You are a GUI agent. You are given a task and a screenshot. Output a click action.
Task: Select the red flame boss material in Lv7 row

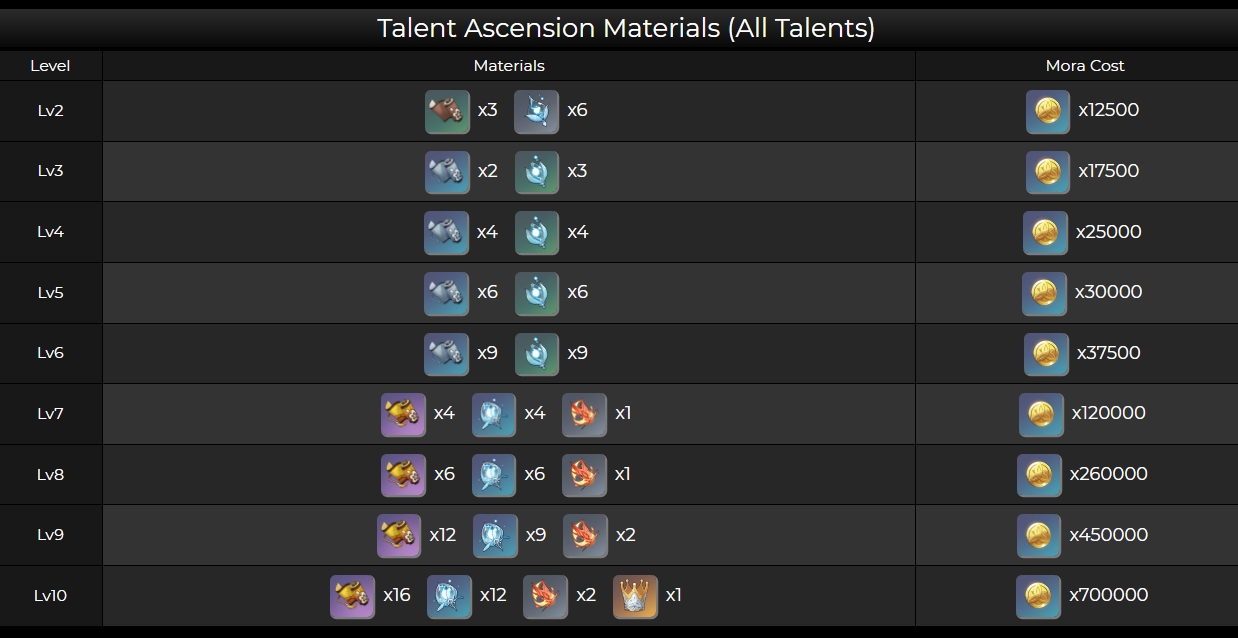point(584,414)
